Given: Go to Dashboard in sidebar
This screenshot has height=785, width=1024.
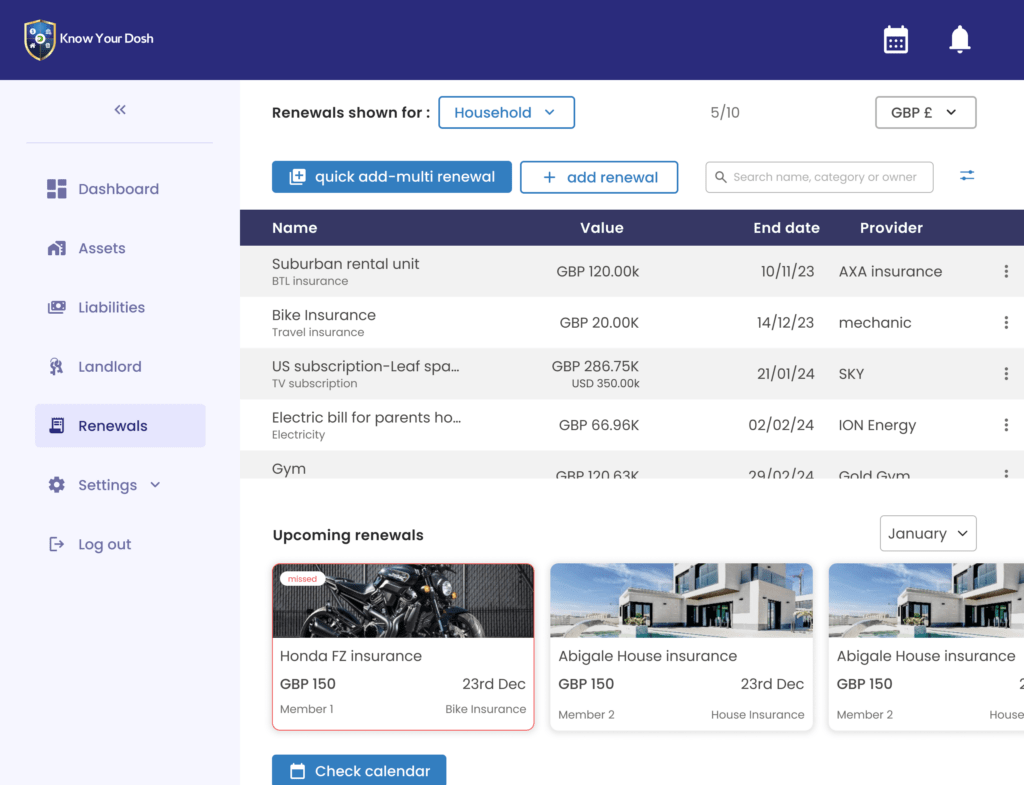Looking at the screenshot, I should [118, 189].
